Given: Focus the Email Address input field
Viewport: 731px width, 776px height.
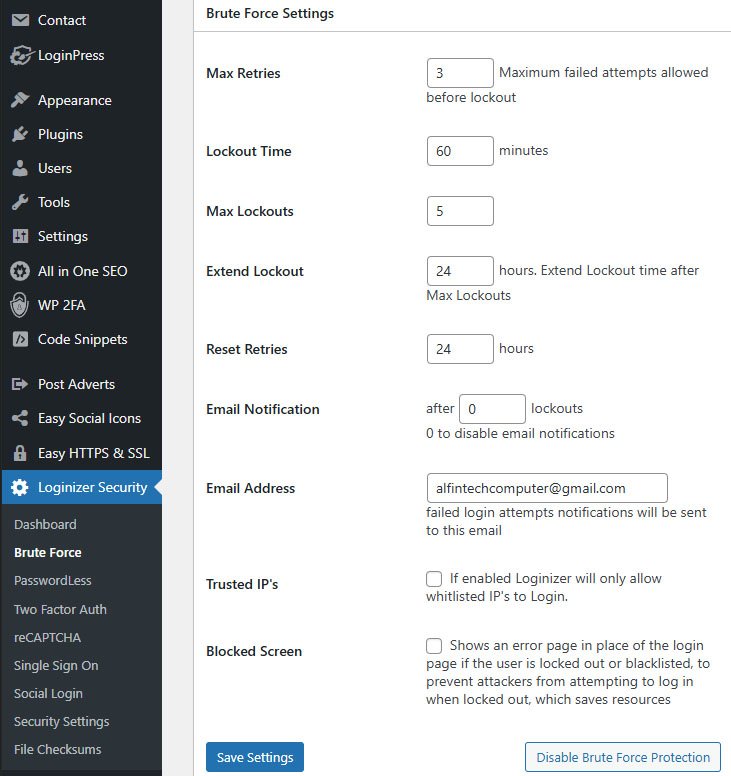Looking at the screenshot, I should [x=547, y=488].
